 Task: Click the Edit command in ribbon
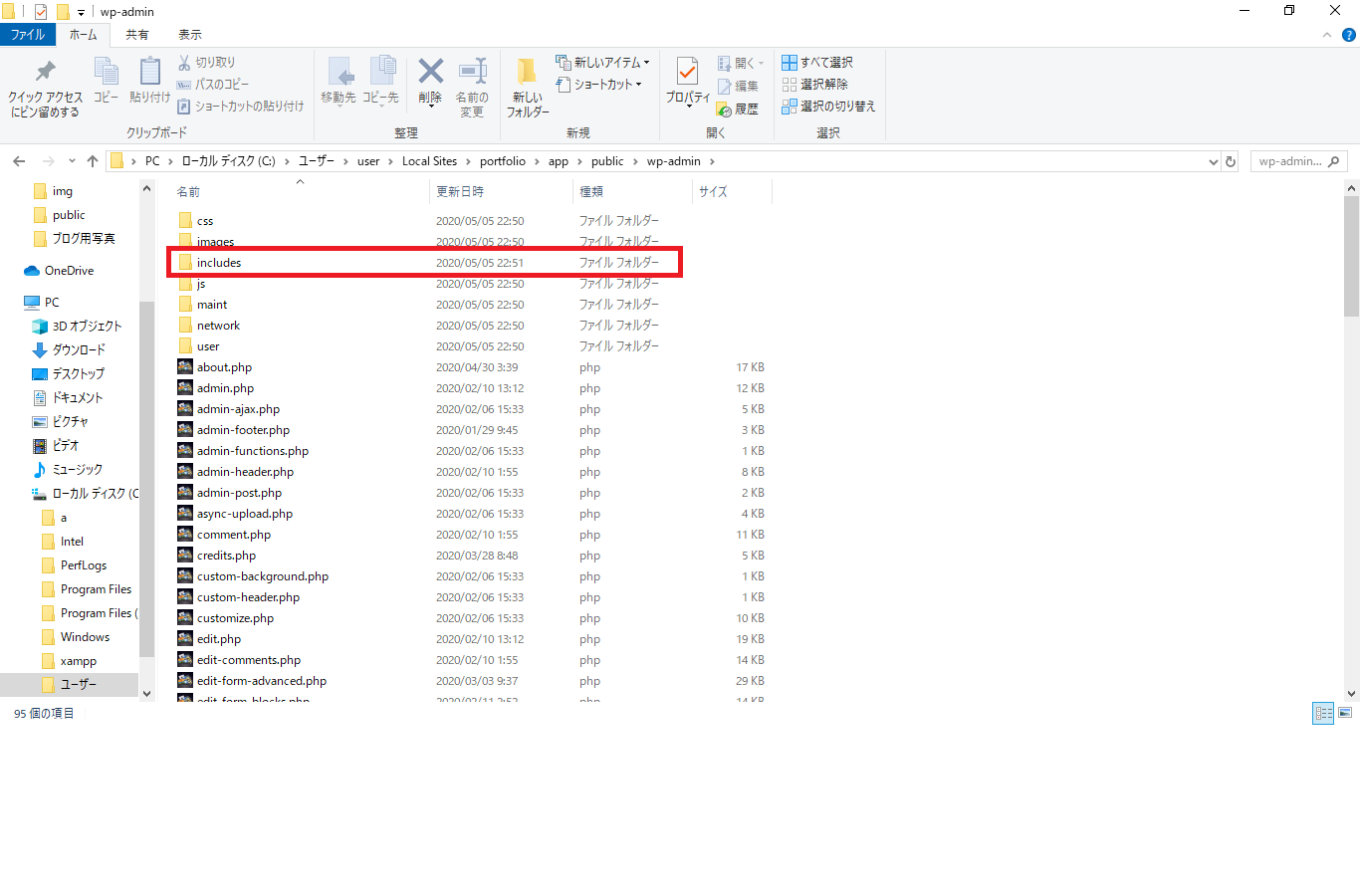(x=739, y=86)
